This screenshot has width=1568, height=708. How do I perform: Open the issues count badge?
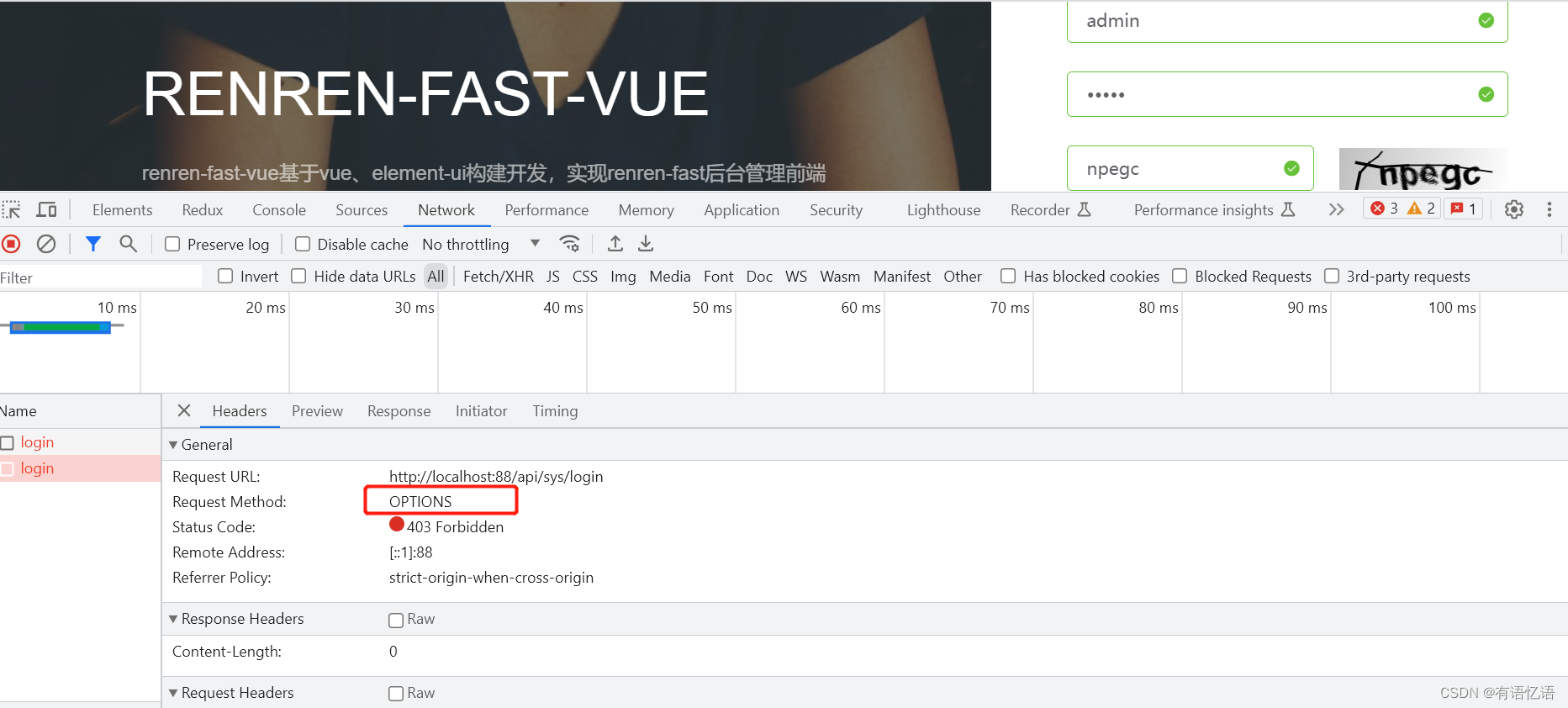pyautogui.click(x=1464, y=209)
